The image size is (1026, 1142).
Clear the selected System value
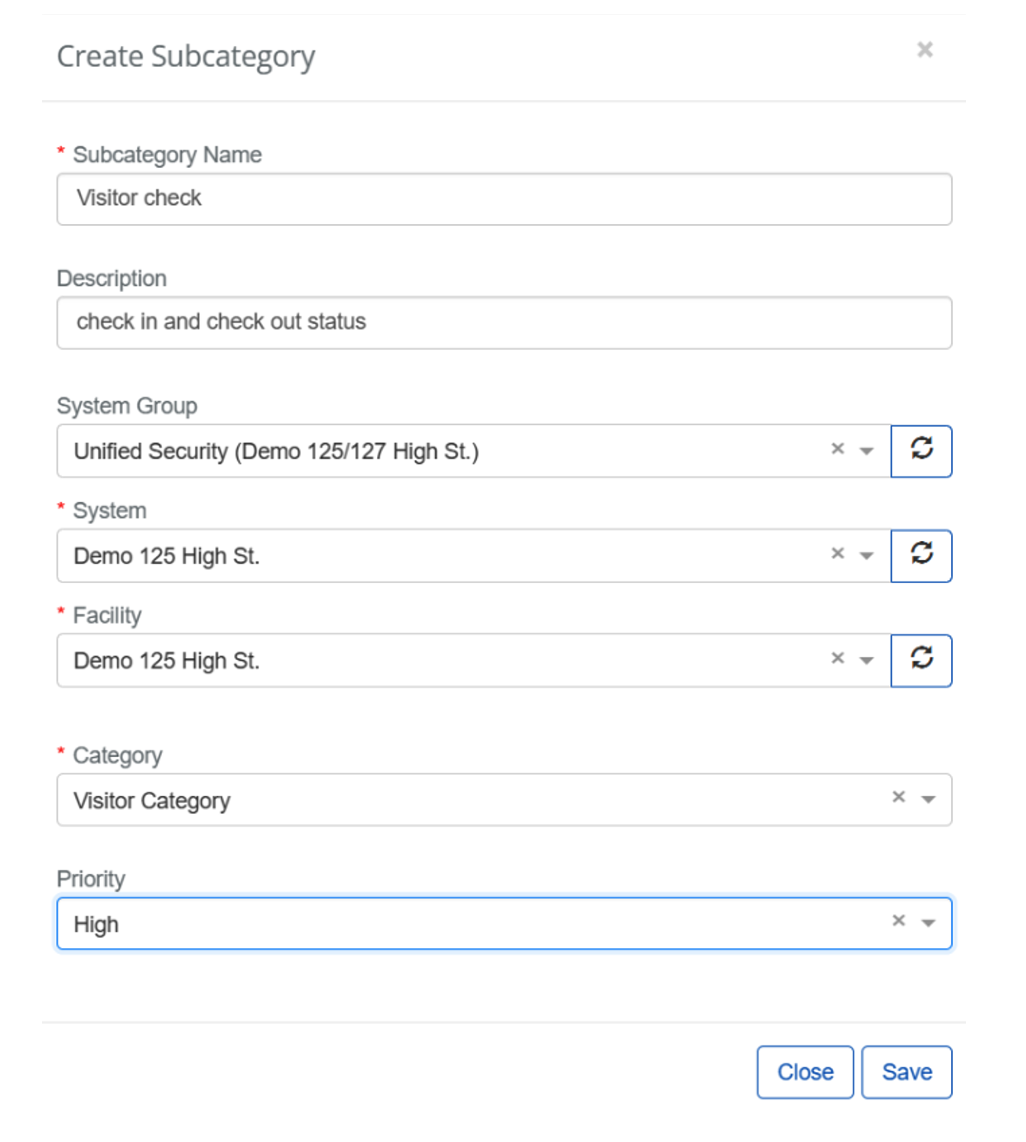click(838, 554)
